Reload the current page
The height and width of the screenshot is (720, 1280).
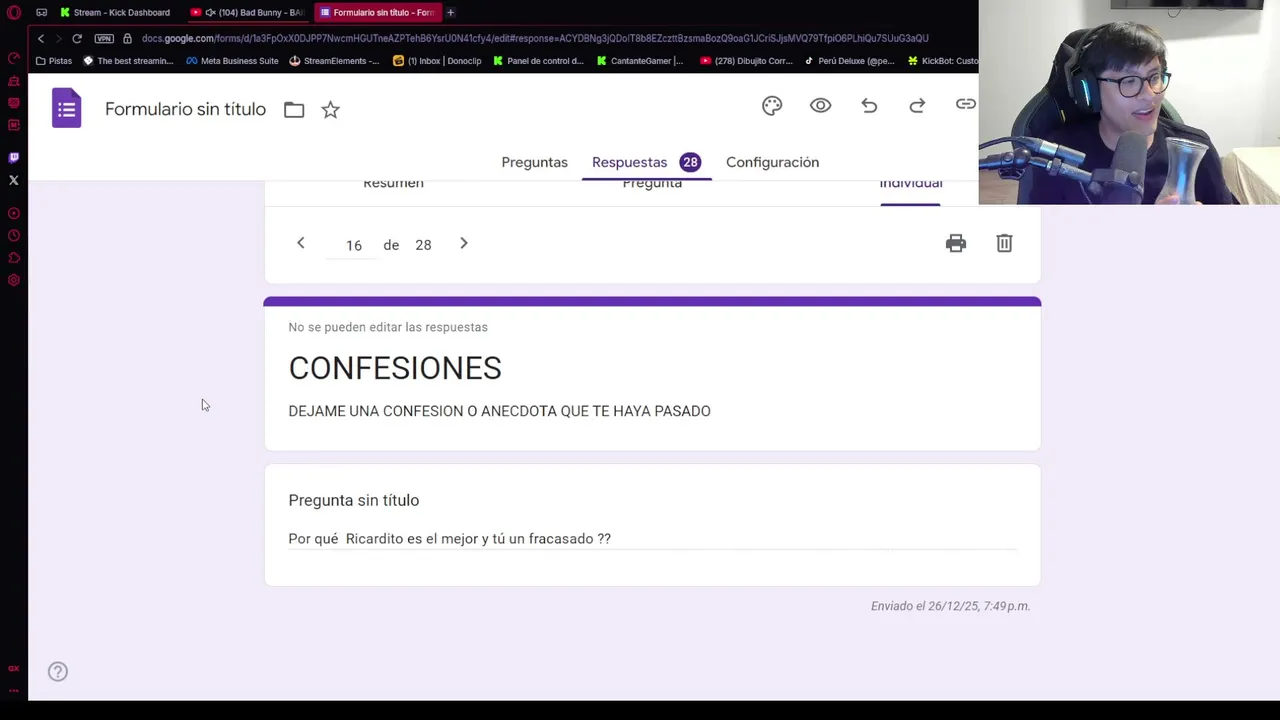(x=77, y=38)
